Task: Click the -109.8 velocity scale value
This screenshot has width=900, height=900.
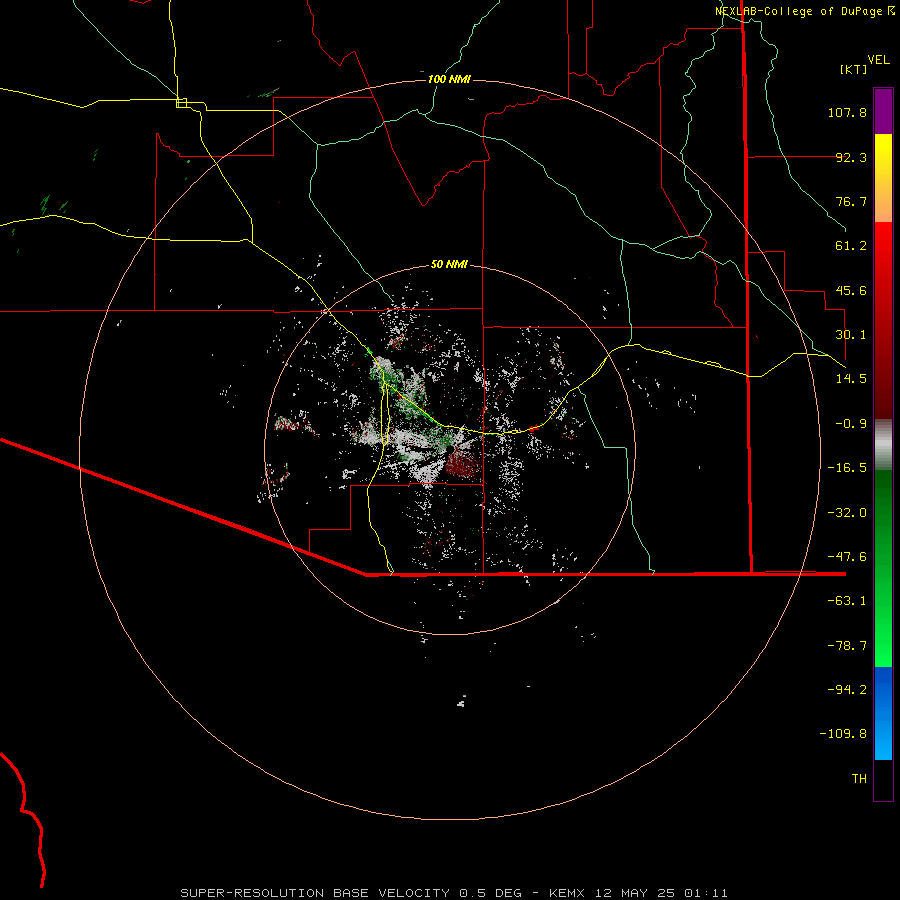Action: pyautogui.click(x=843, y=734)
